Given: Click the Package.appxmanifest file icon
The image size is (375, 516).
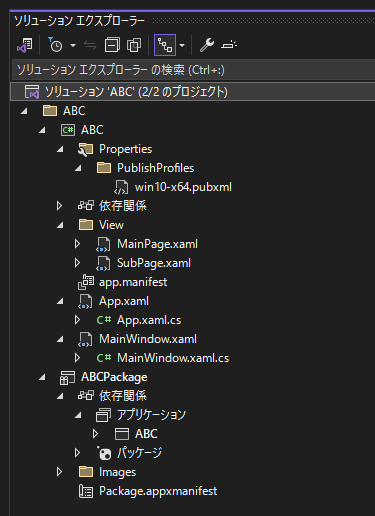Looking at the screenshot, I should pos(86,491).
